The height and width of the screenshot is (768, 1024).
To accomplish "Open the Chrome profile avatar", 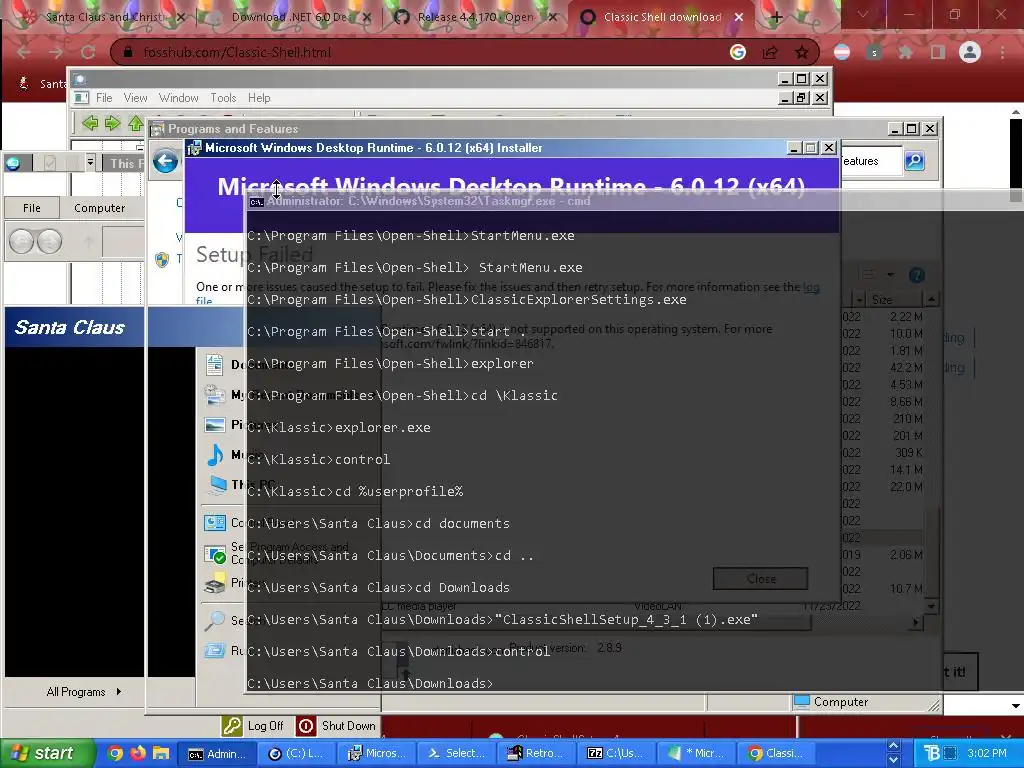I will click(970, 52).
